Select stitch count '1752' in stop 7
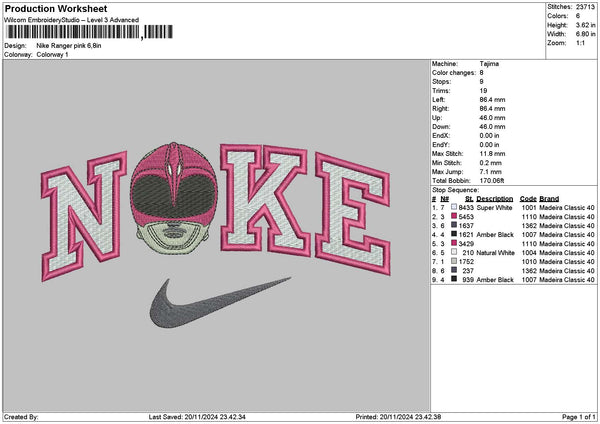This screenshot has height=424, width=600. [x=466, y=261]
